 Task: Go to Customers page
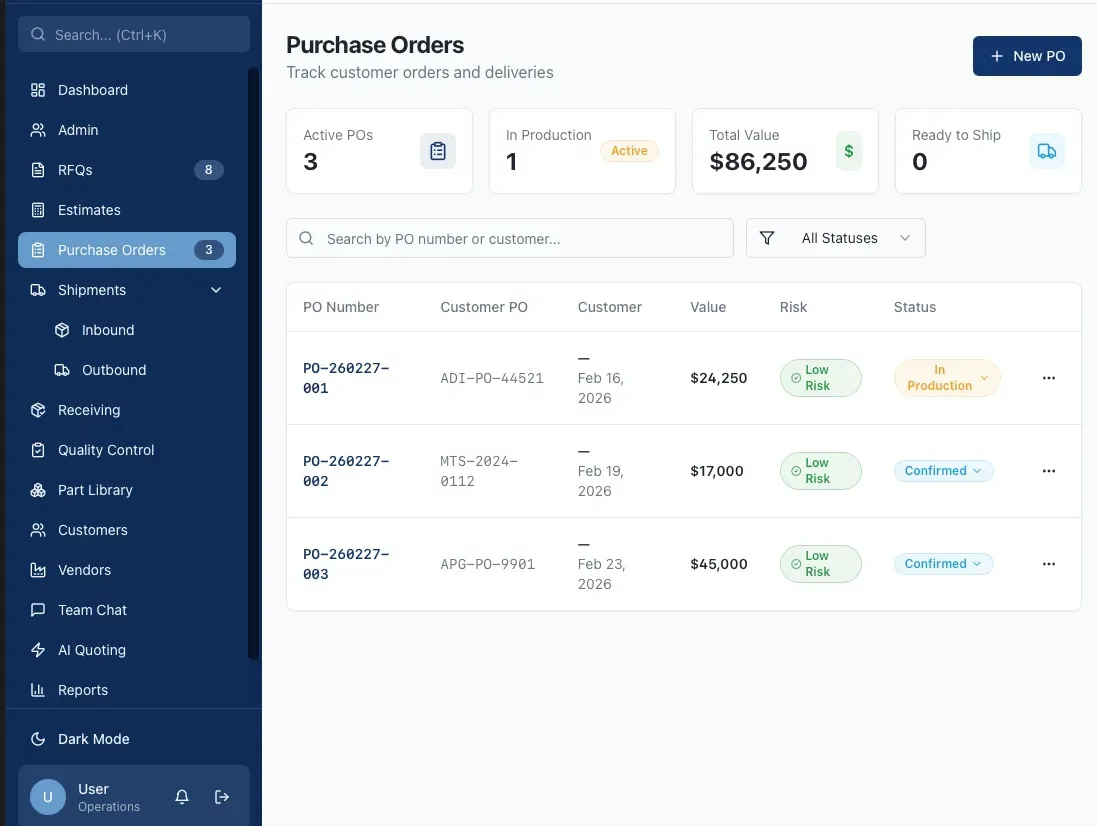pos(127,530)
